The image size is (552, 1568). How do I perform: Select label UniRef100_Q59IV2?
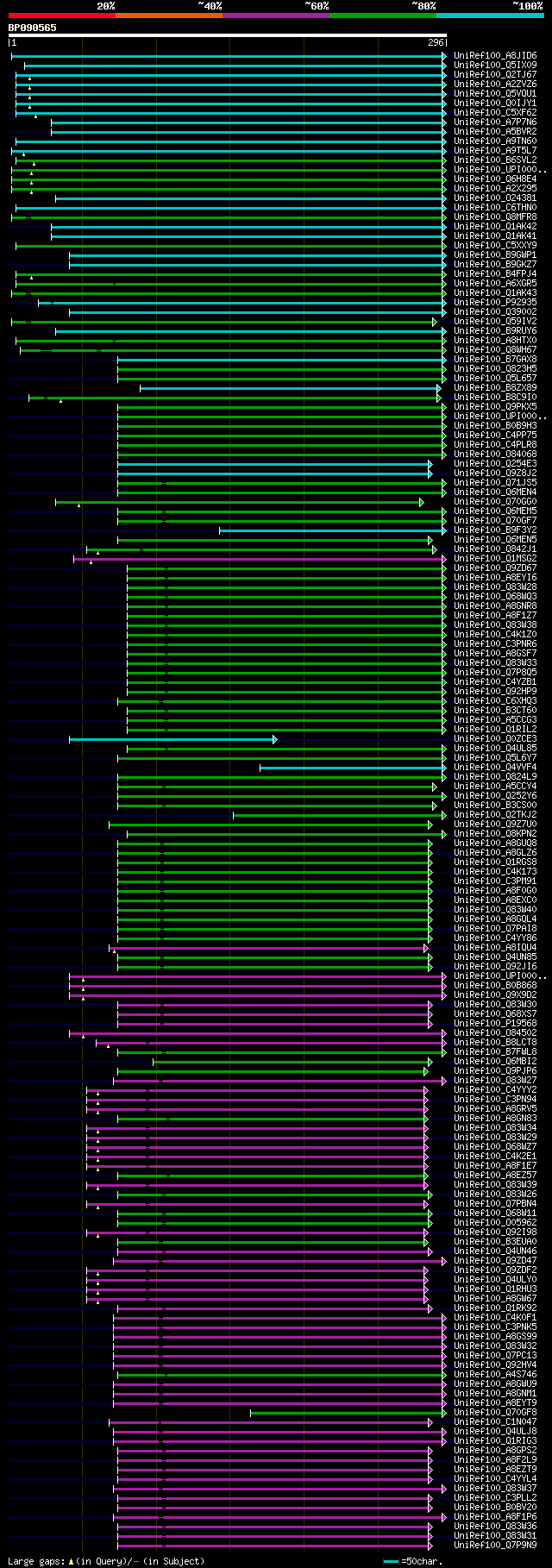tap(495, 322)
